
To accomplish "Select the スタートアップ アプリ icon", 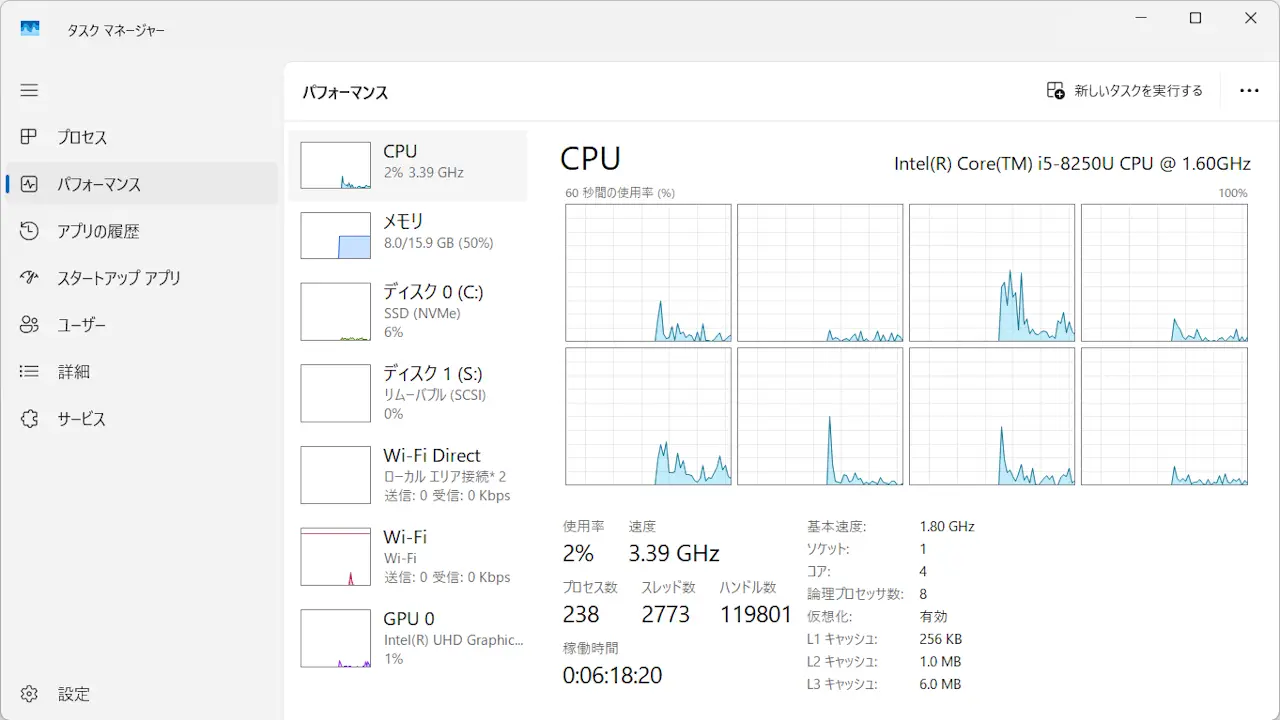I will tap(29, 278).
